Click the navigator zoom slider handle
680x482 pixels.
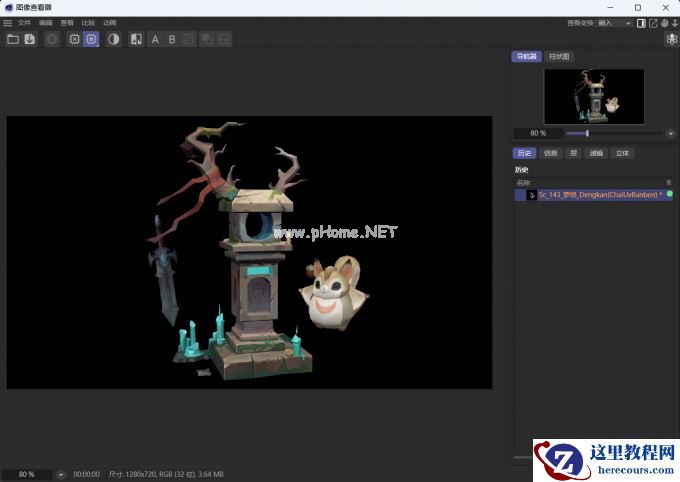tap(587, 133)
